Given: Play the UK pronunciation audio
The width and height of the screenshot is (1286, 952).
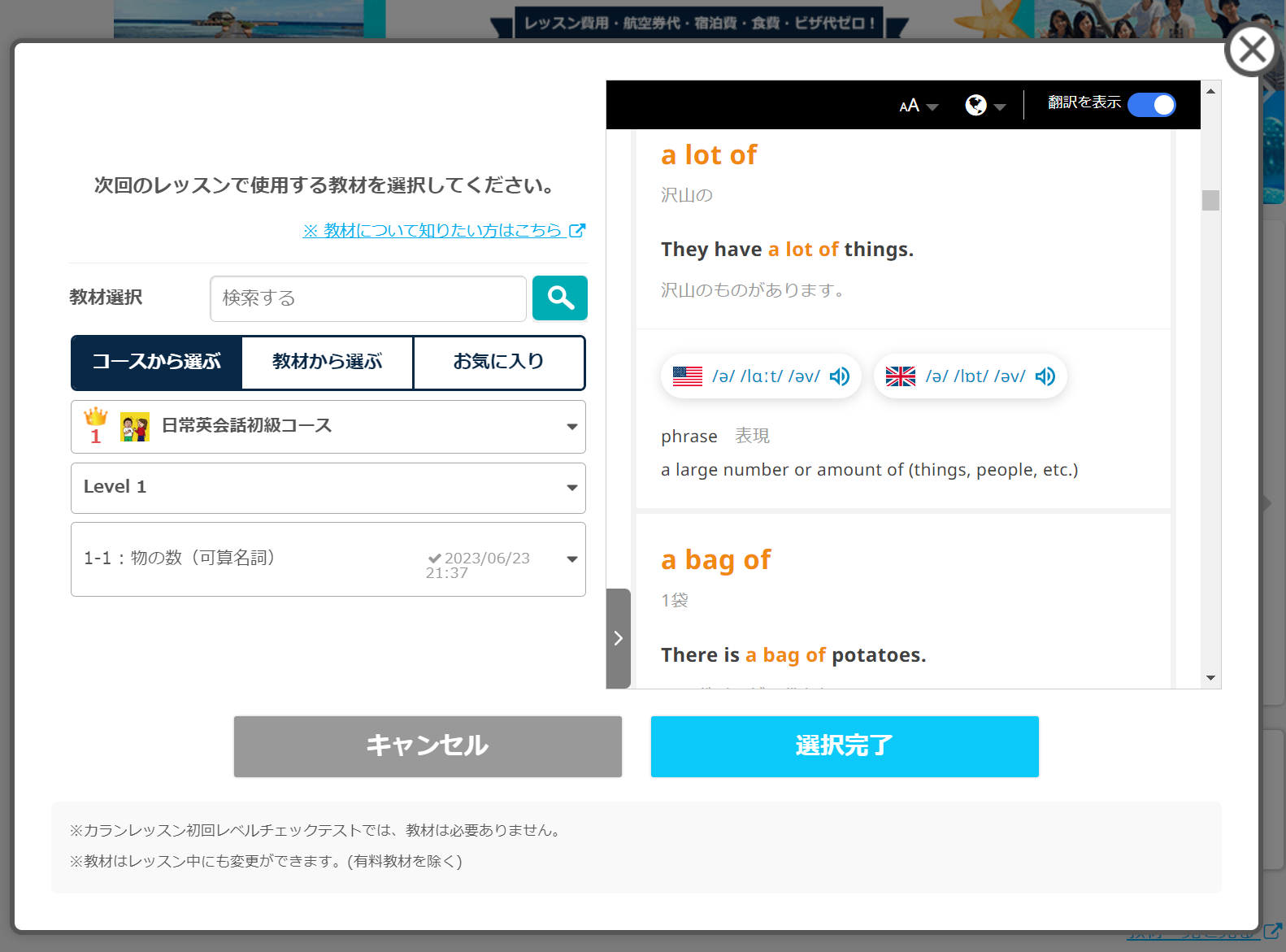Looking at the screenshot, I should pos(1045,376).
